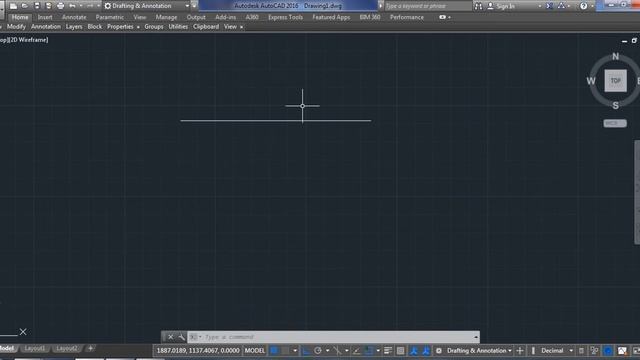
Task: Click the Undo arrow icon
Action: tap(73, 6)
